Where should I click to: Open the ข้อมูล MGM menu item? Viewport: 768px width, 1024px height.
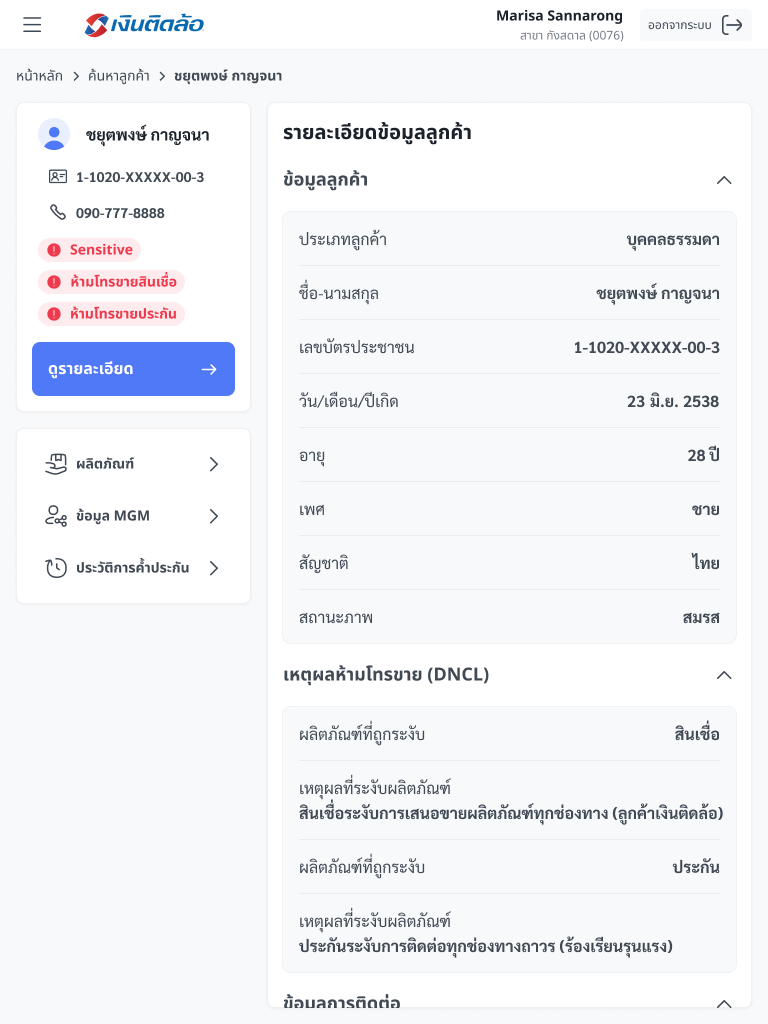coord(133,516)
